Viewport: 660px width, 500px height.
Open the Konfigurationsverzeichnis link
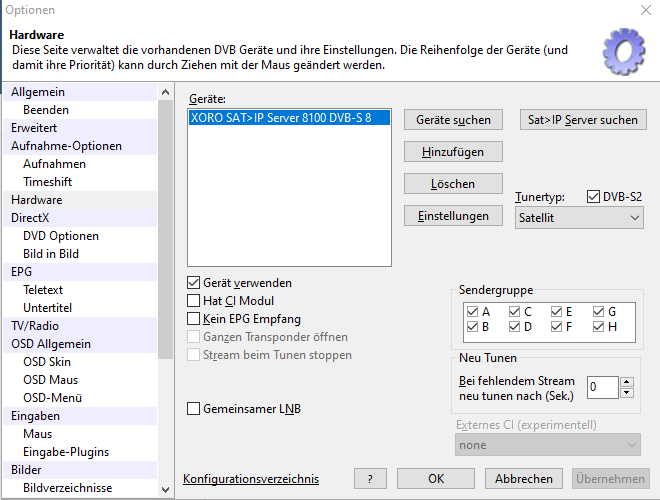(251, 479)
